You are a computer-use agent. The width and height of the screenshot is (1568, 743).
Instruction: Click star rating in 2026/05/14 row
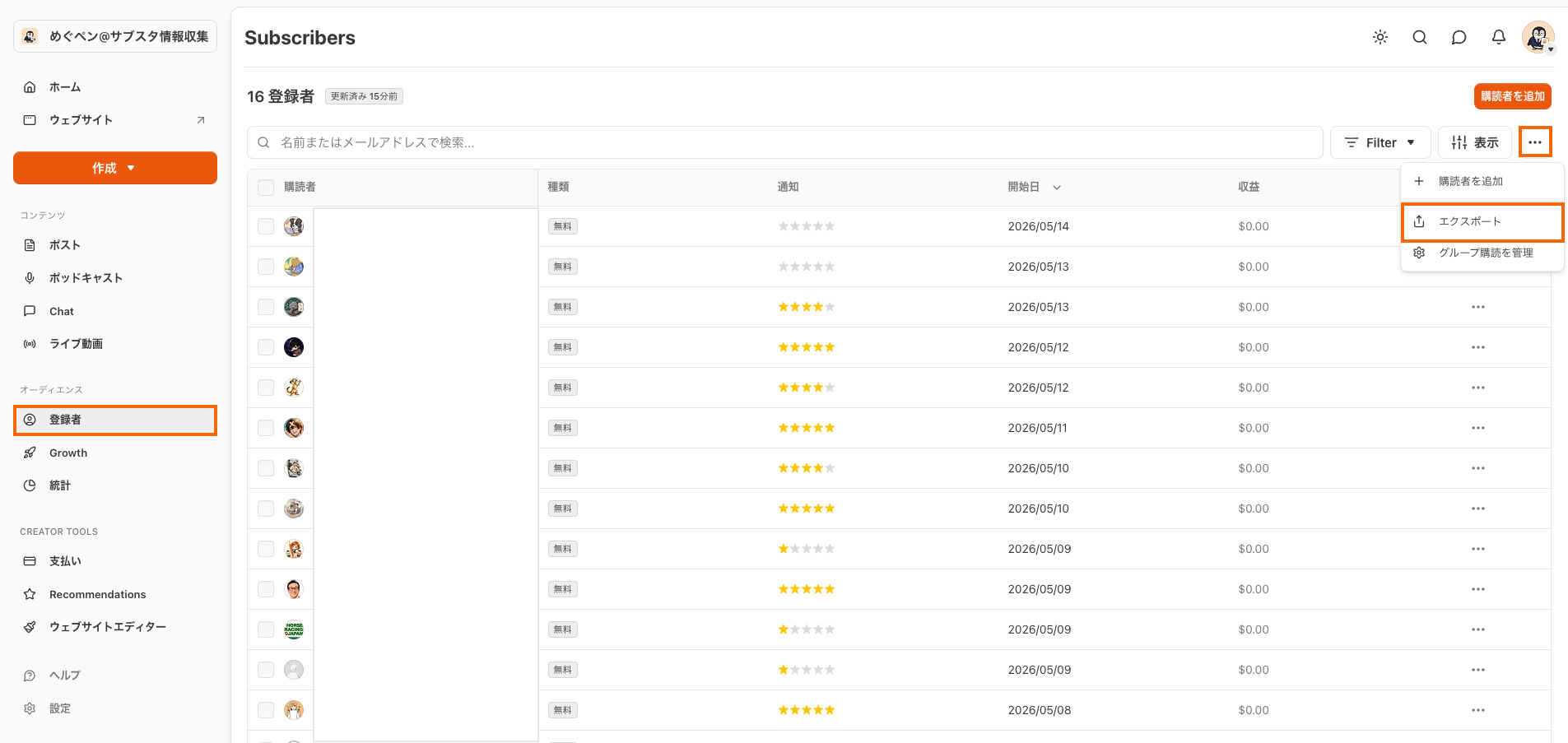[x=807, y=226]
